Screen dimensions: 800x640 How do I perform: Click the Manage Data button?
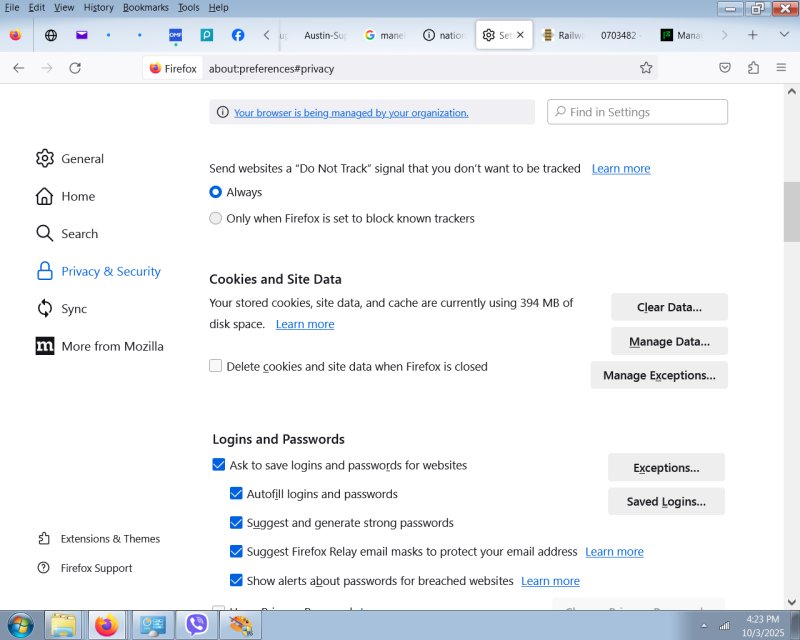pos(669,341)
